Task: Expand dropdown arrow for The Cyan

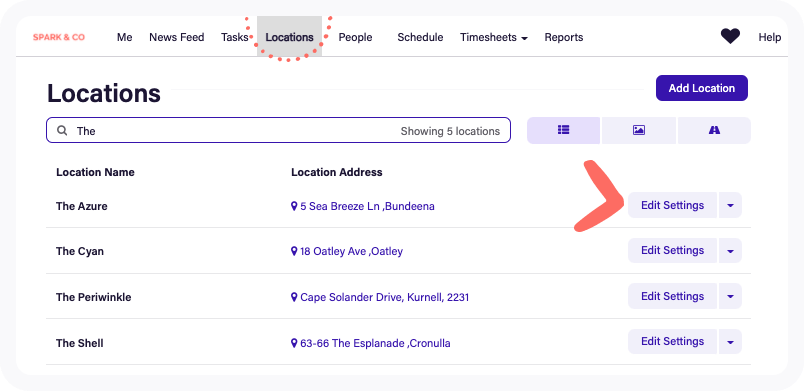Action: point(730,251)
